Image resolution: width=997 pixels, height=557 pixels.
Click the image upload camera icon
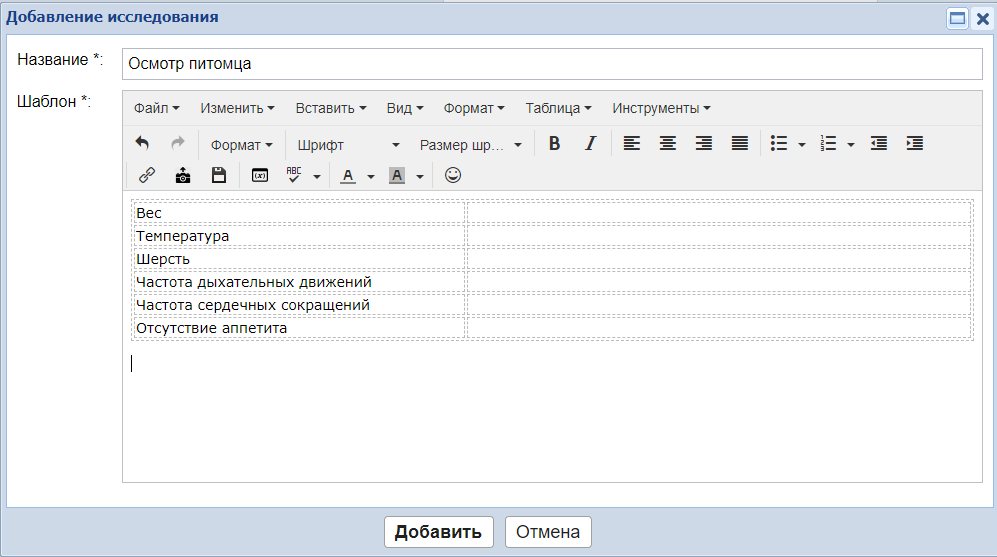(x=183, y=175)
